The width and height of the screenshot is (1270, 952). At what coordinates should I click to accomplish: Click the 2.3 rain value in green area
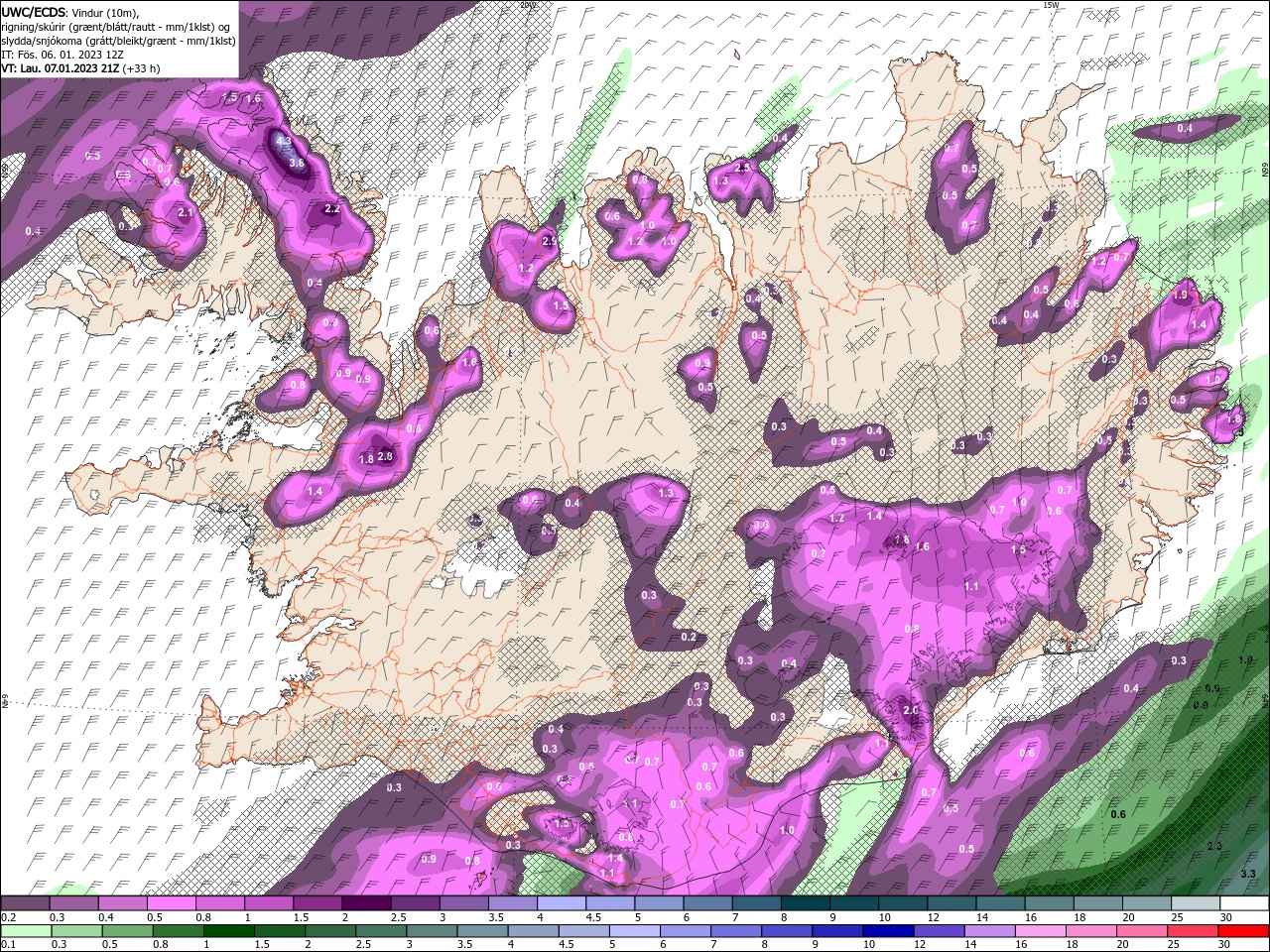point(1214,845)
